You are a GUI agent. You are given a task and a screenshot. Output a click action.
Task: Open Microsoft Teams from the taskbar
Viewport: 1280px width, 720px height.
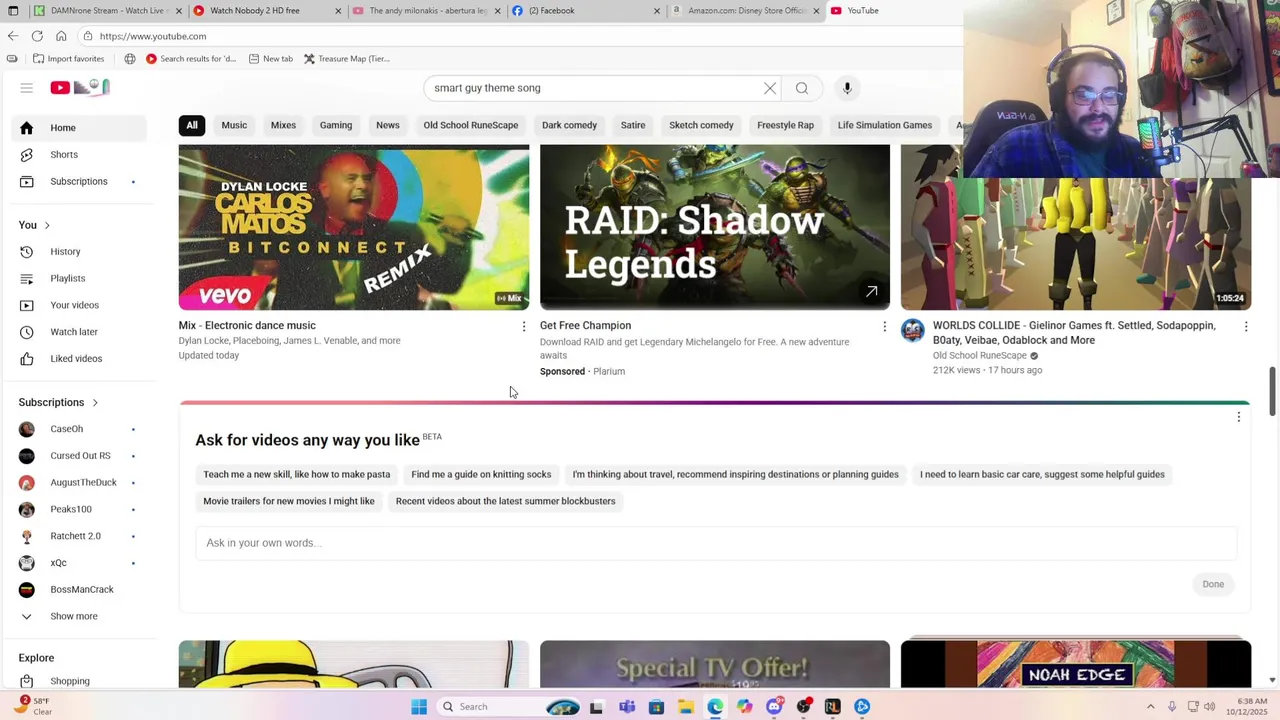tap(627, 707)
